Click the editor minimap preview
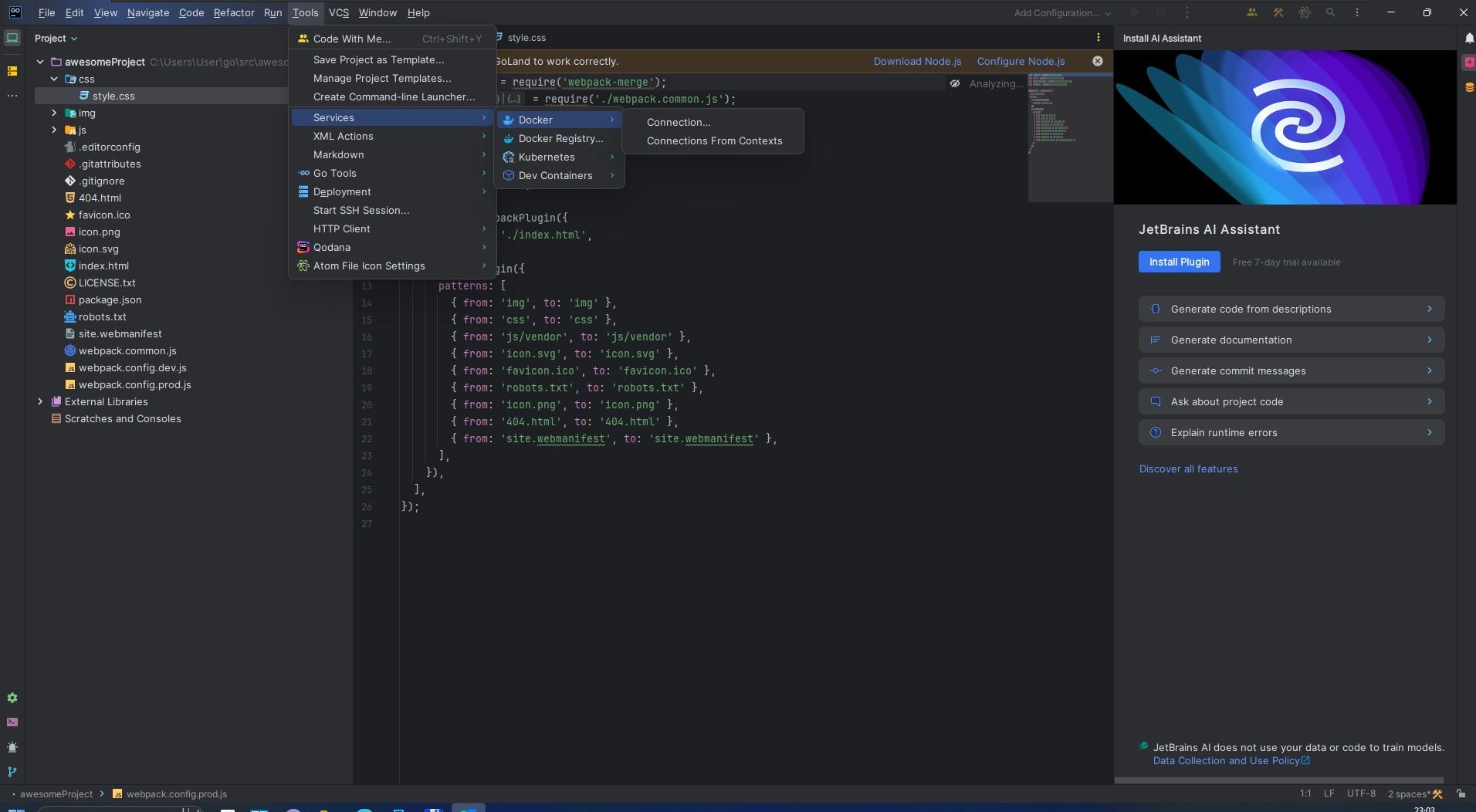 1070,137
